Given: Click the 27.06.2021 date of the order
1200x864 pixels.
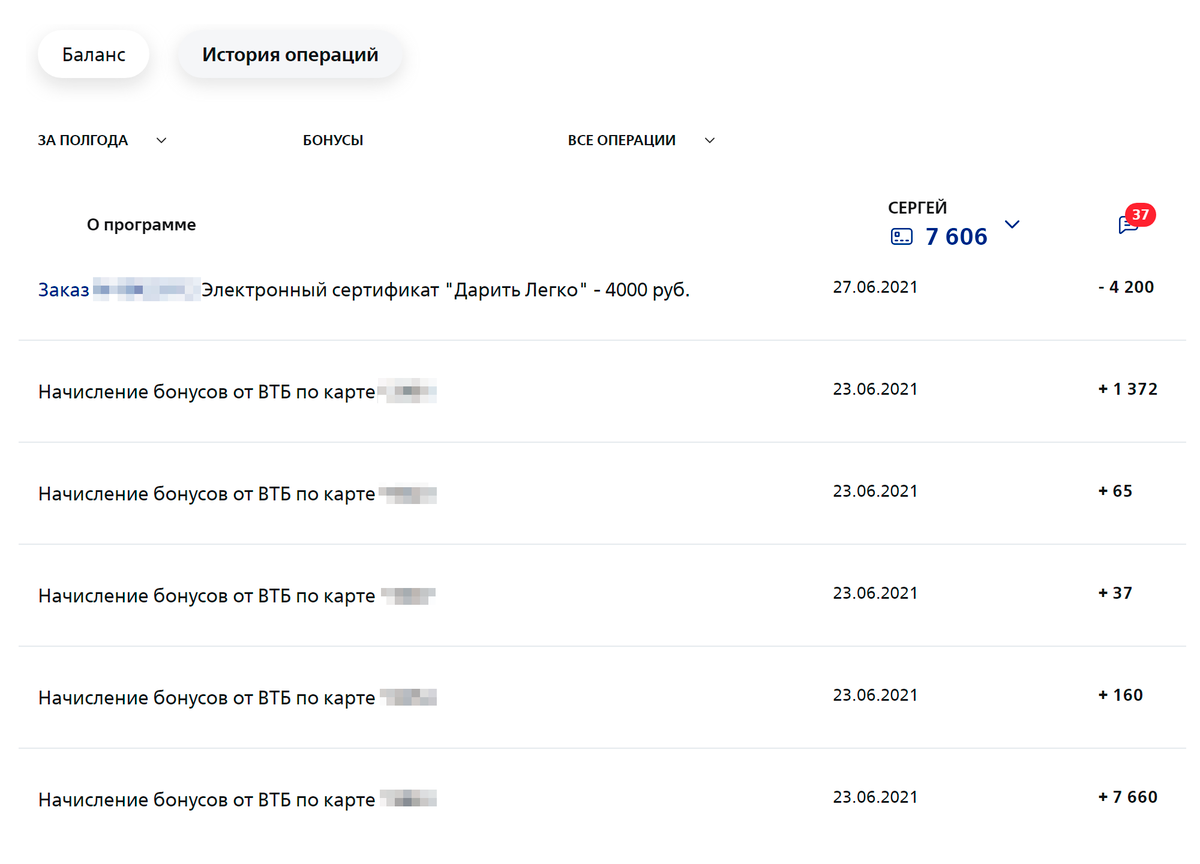Looking at the screenshot, I should pyautogui.click(x=875, y=287).
